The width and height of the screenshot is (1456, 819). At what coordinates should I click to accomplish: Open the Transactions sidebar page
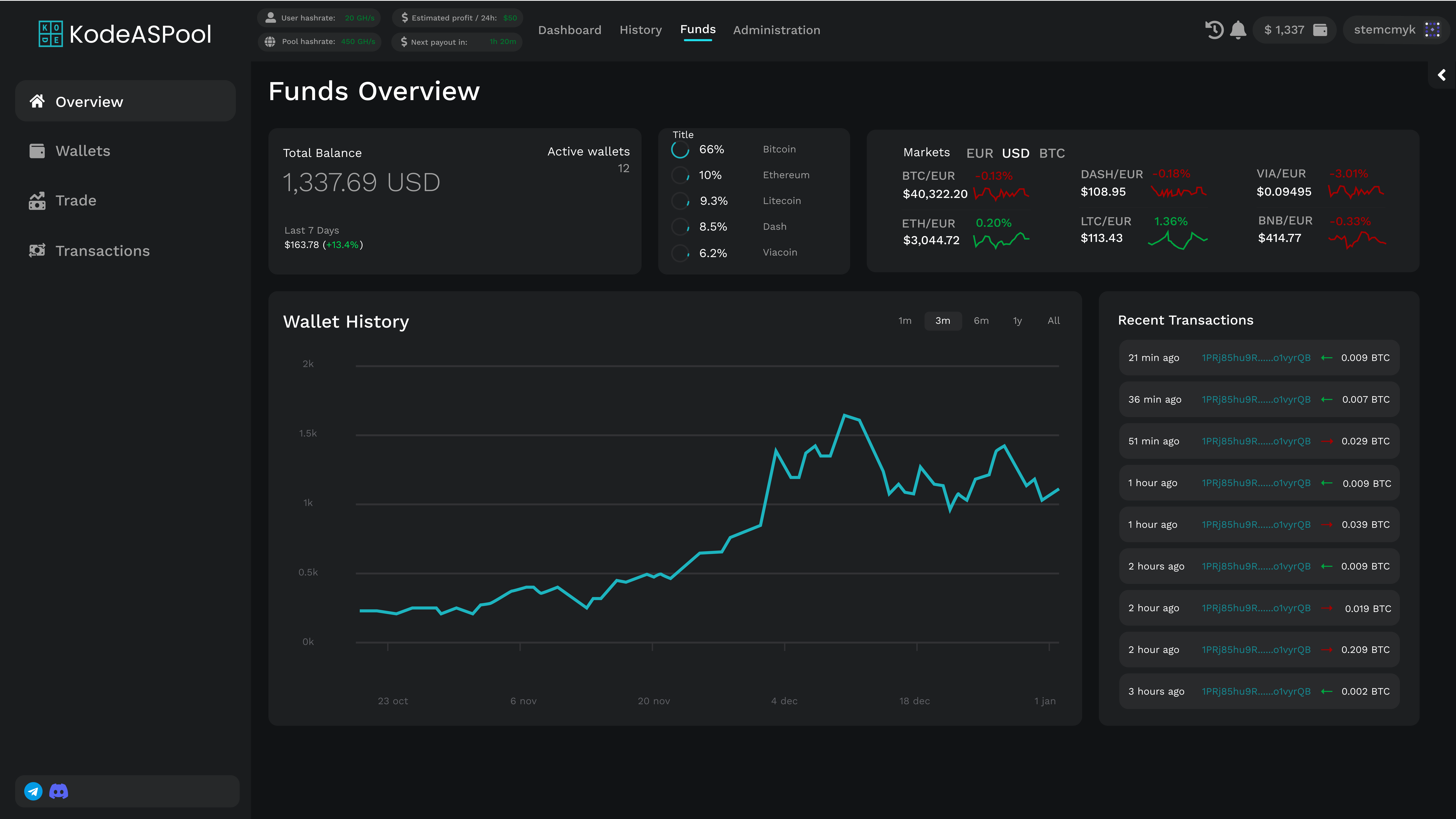(102, 251)
